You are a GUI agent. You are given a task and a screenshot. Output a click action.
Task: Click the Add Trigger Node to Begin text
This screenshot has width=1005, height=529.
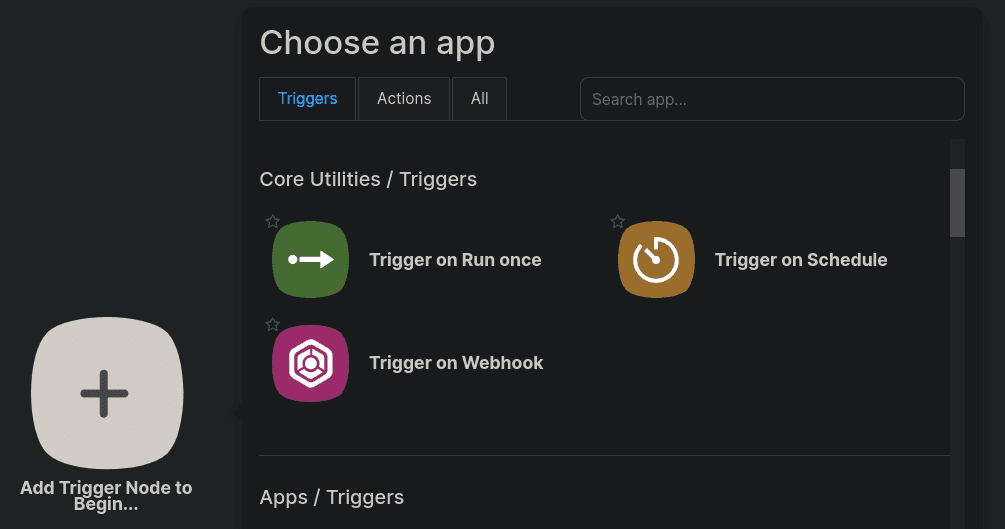(x=106, y=496)
